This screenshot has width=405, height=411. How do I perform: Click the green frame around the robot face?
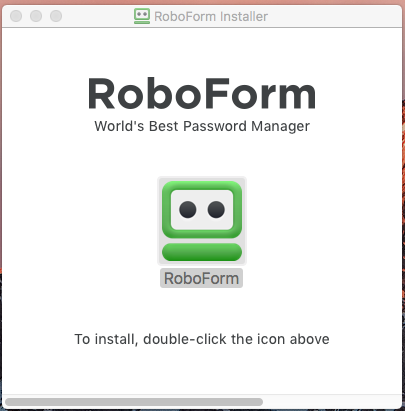[202, 185]
